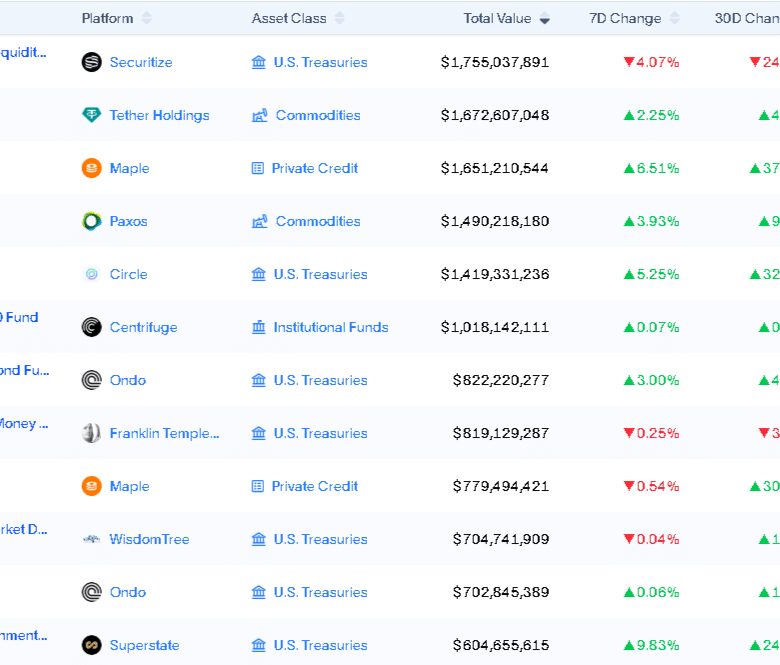Click the Superstate total value $604,655,615
Screen dimensions: 780x665
(500, 645)
